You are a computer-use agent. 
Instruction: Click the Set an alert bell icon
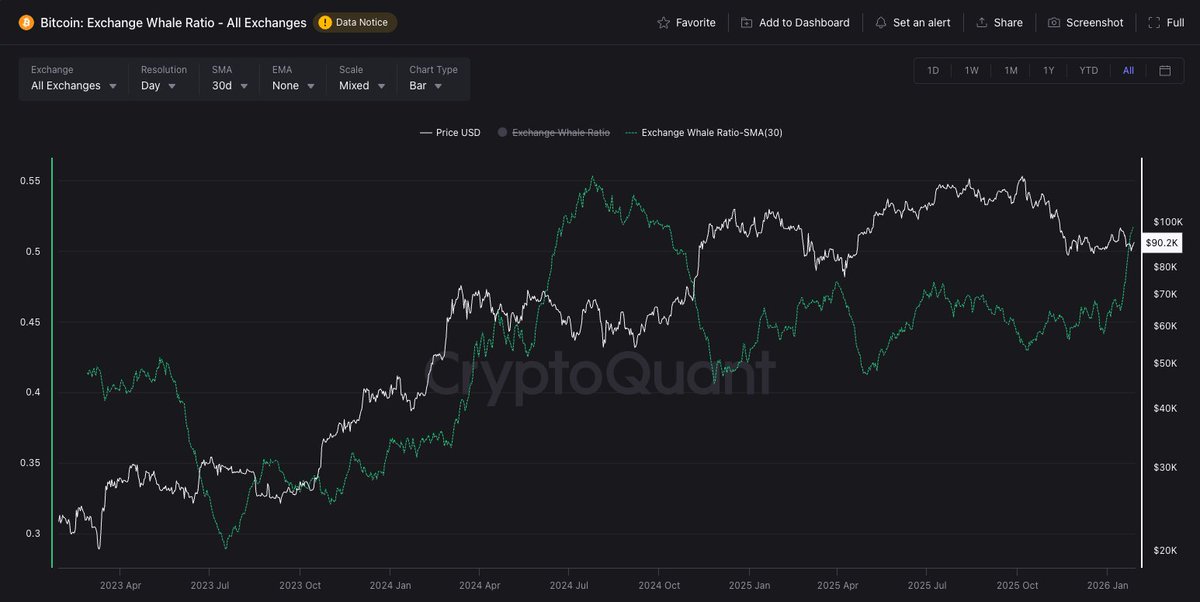881,22
